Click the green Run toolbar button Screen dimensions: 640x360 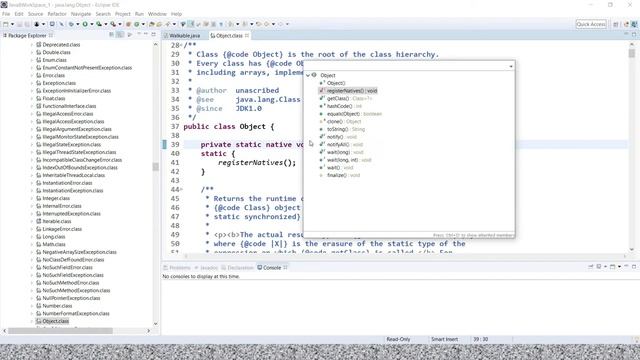point(85,24)
